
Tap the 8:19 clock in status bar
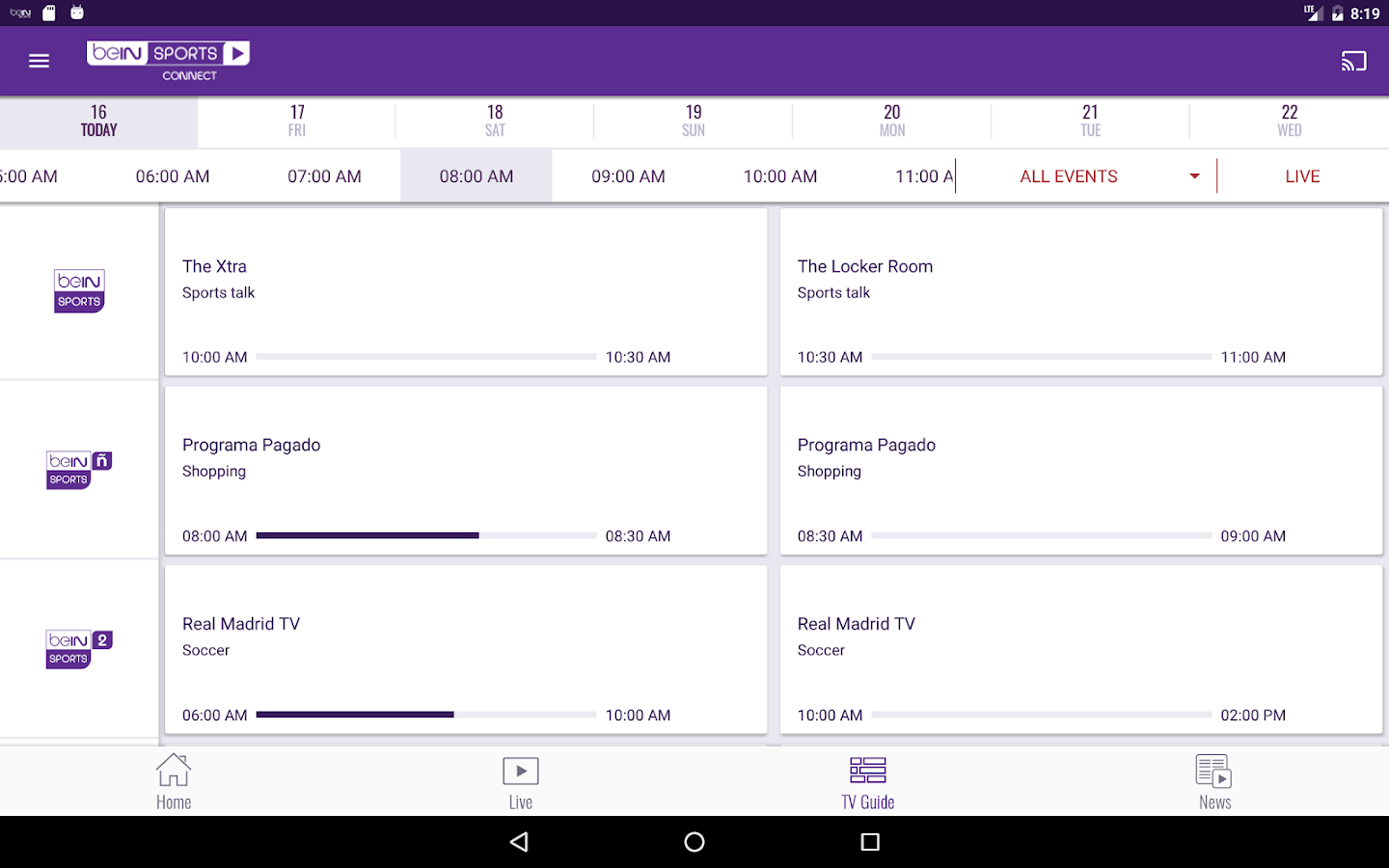1365,14
